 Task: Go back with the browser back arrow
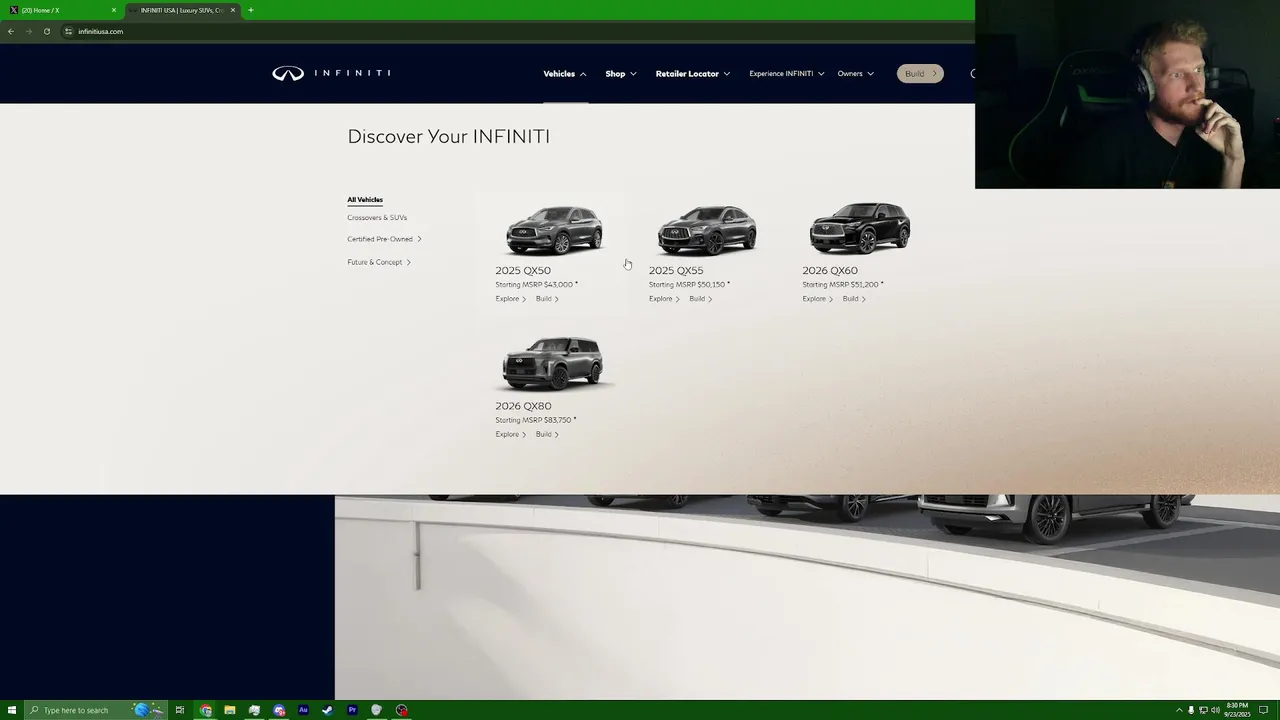click(11, 31)
